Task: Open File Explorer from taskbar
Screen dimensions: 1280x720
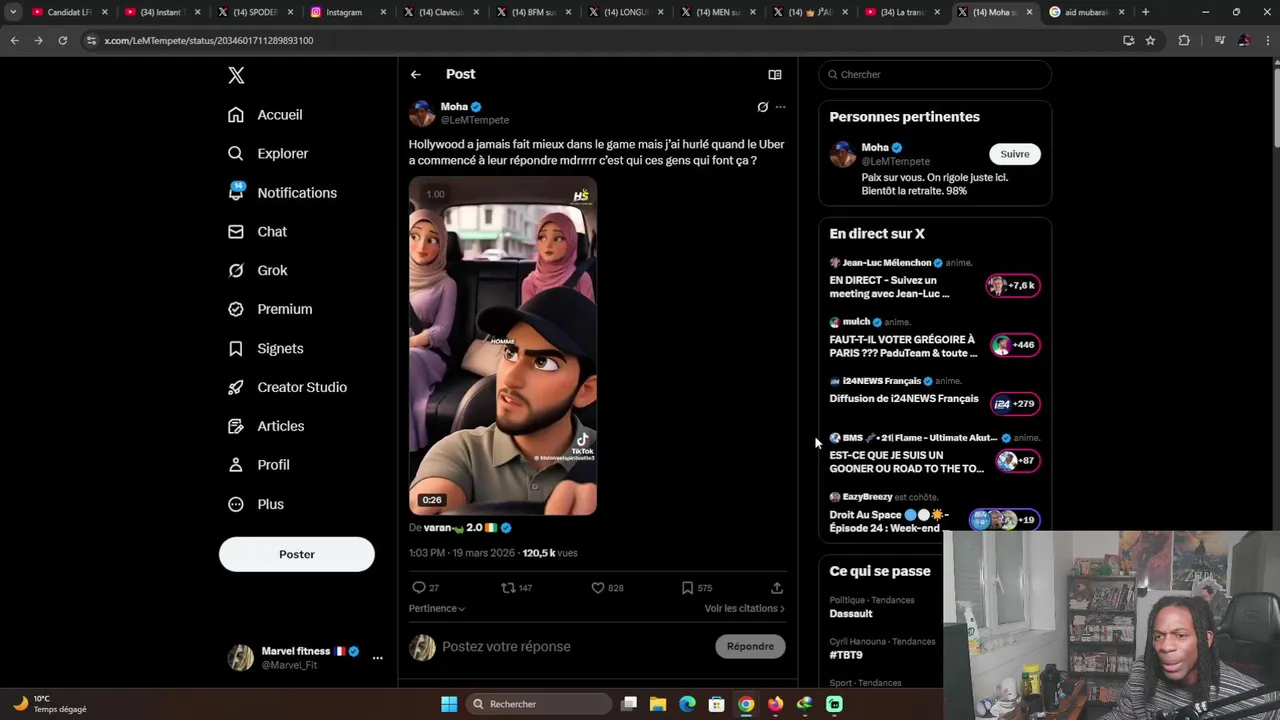Action: 658,704
